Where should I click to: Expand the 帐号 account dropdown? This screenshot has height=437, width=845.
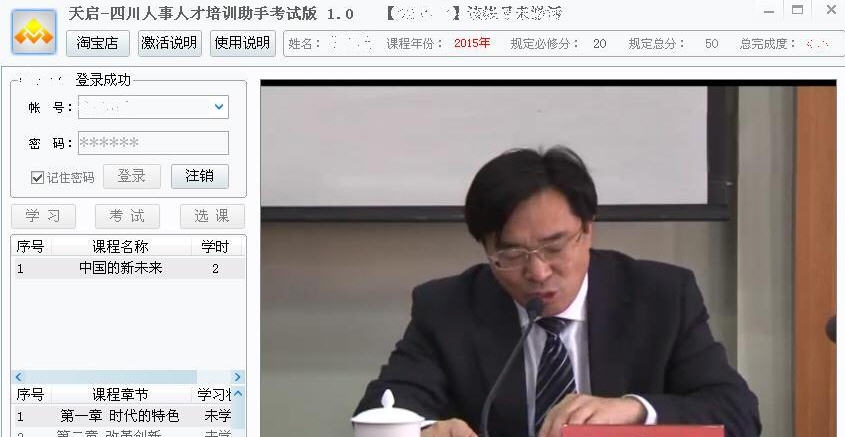(219, 107)
